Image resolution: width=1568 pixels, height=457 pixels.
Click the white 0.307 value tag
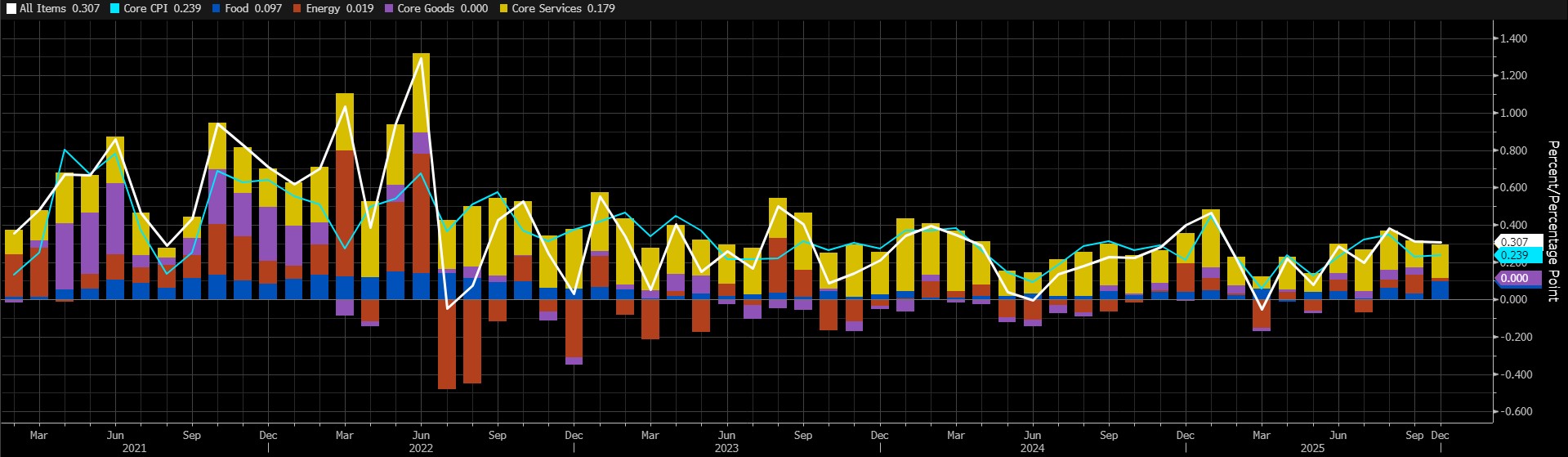(1514, 243)
